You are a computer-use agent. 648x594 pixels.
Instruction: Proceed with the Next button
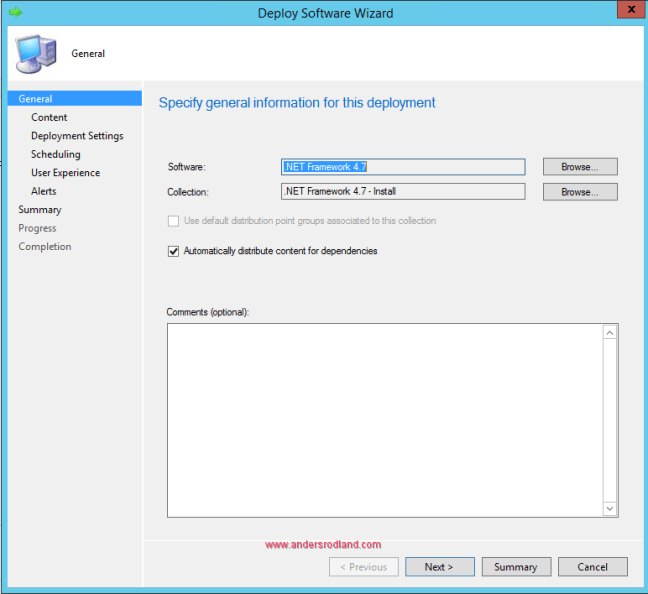tap(440, 567)
